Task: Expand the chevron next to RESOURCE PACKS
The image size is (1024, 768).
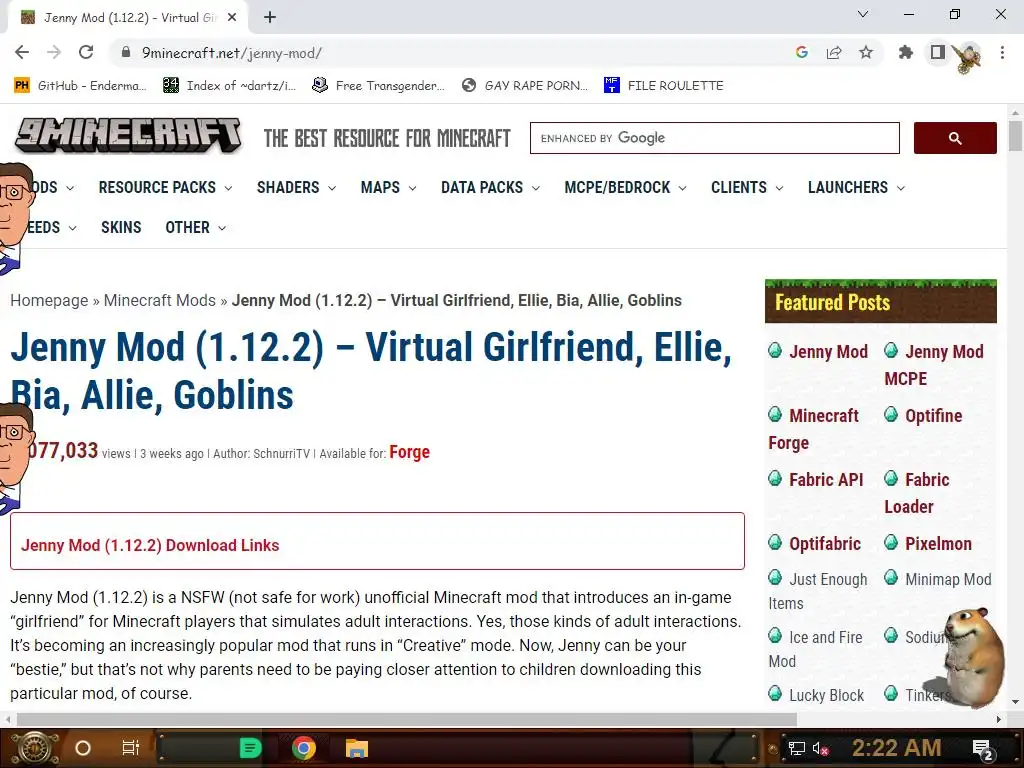Action: point(228,188)
